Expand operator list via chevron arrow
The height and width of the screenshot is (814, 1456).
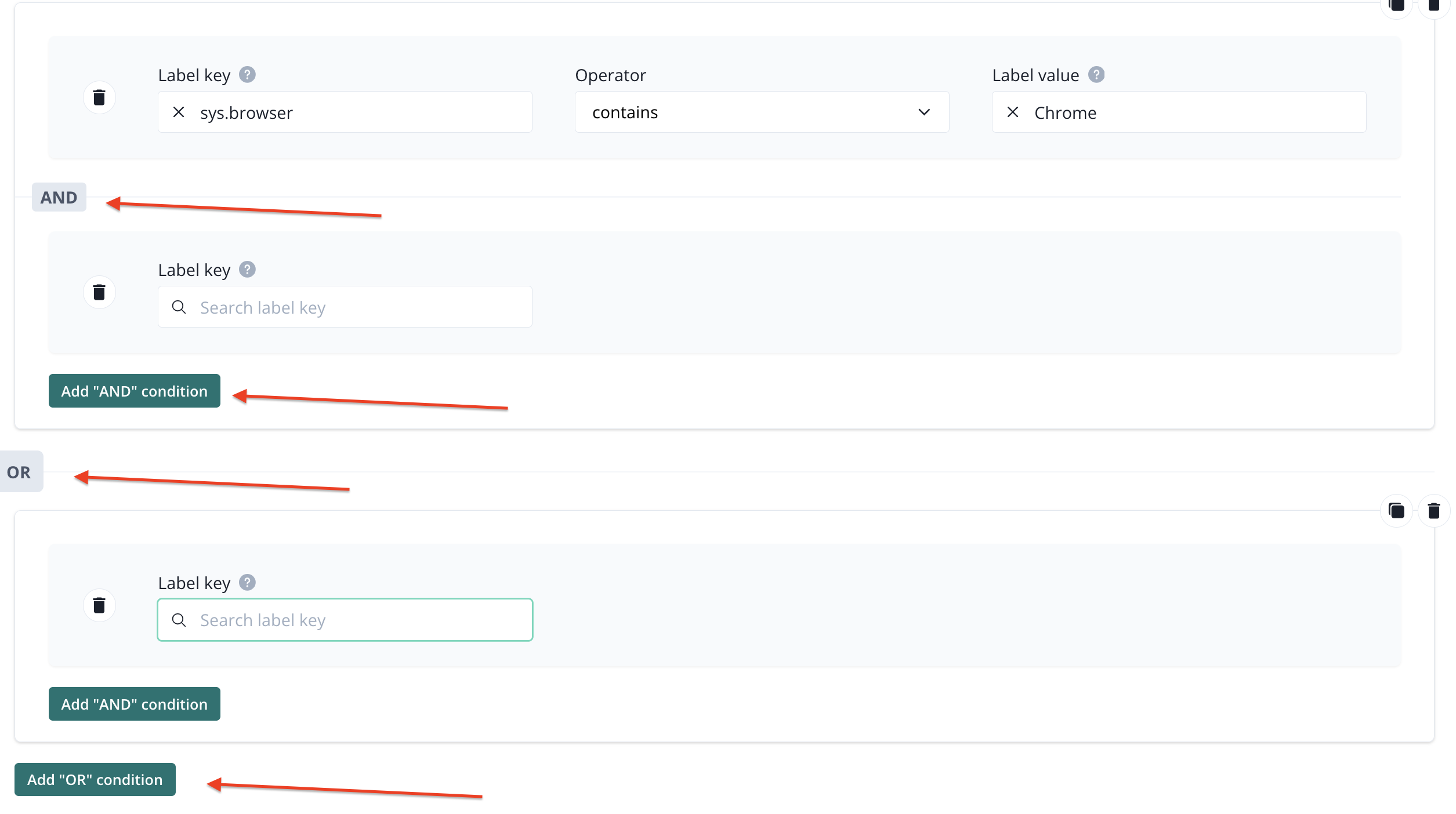click(924, 112)
